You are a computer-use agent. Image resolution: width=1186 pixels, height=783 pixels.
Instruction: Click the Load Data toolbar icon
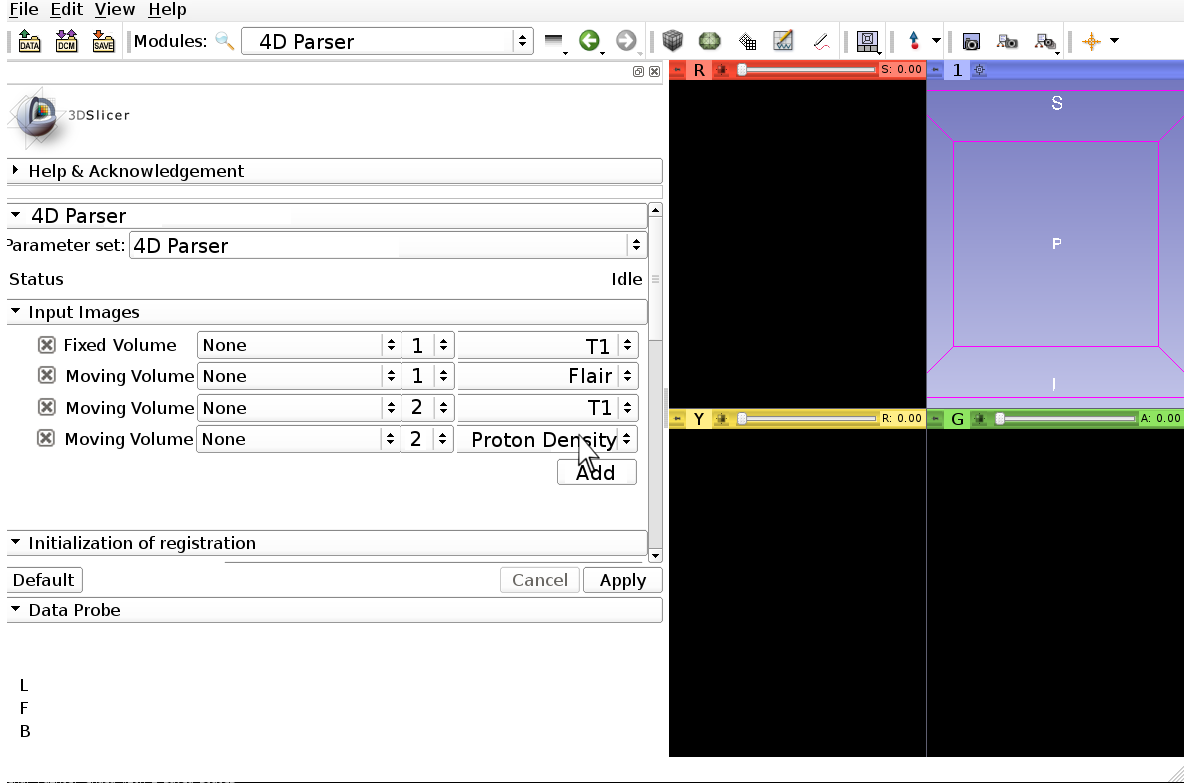pyautogui.click(x=30, y=41)
